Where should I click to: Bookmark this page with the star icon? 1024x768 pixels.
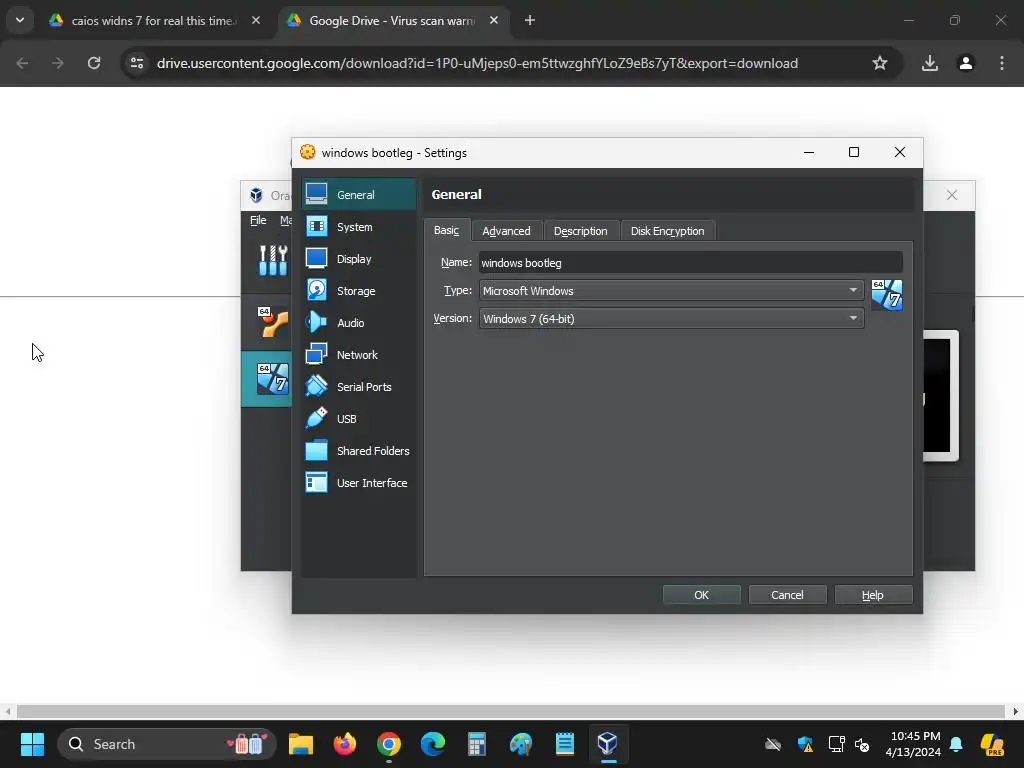point(880,63)
